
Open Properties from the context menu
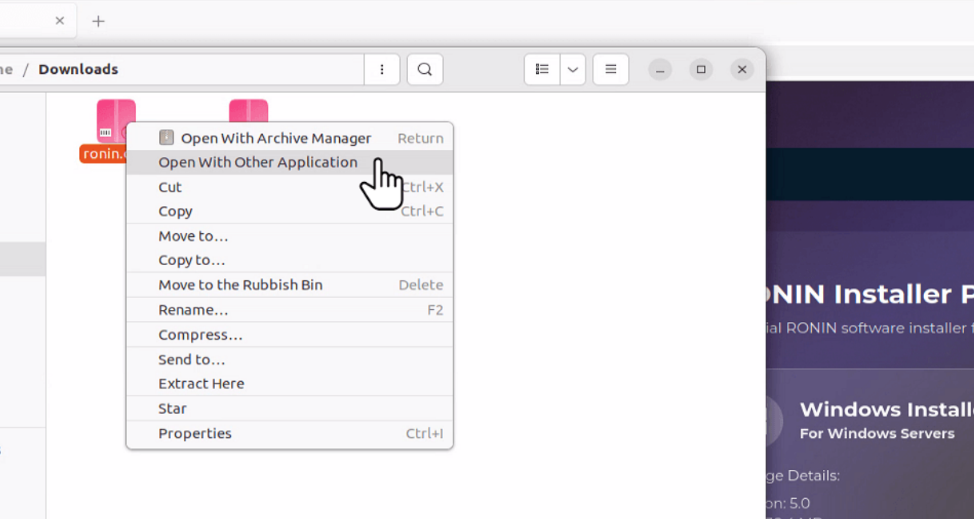195,433
